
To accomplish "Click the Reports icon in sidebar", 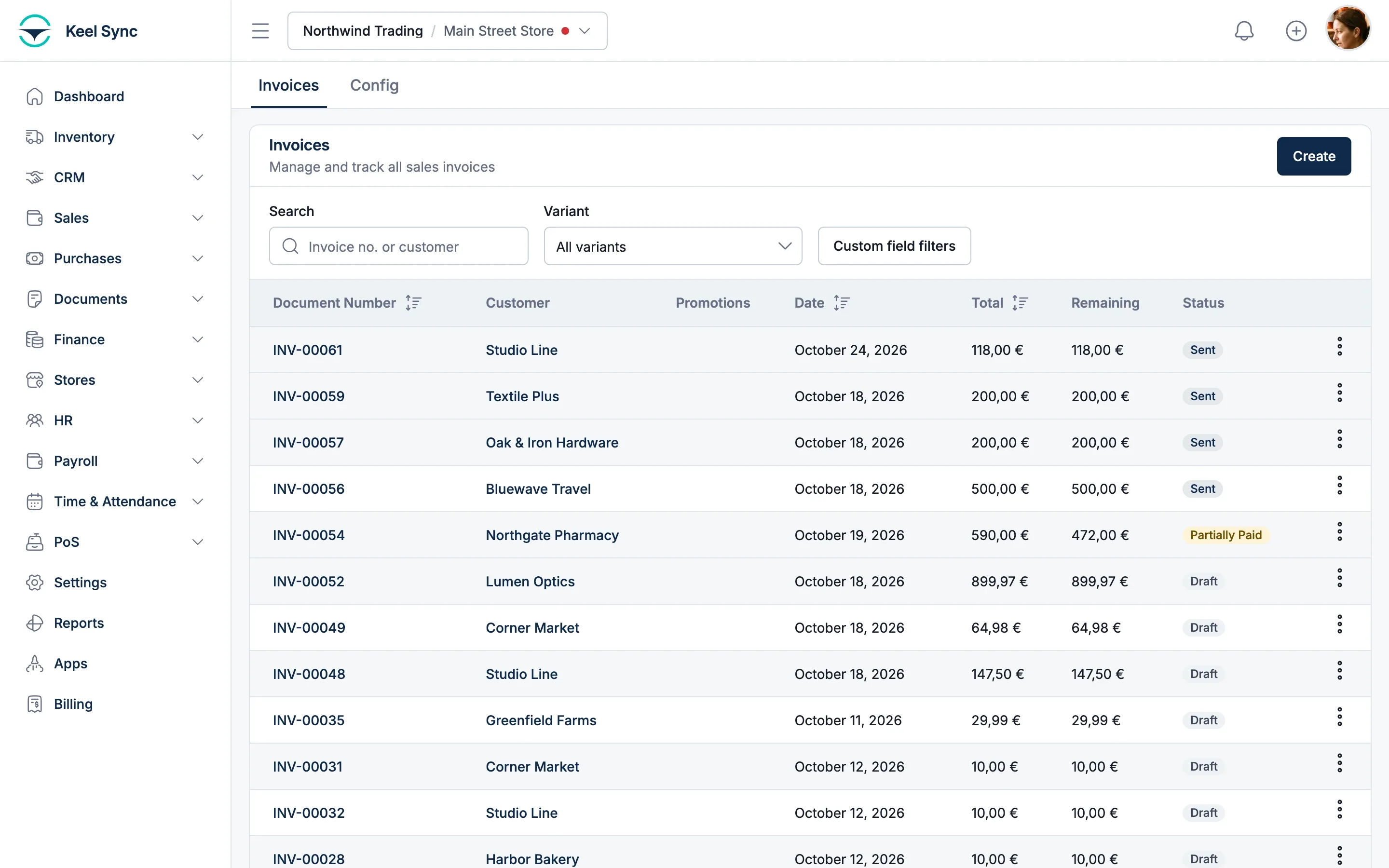I will [34, 623].
